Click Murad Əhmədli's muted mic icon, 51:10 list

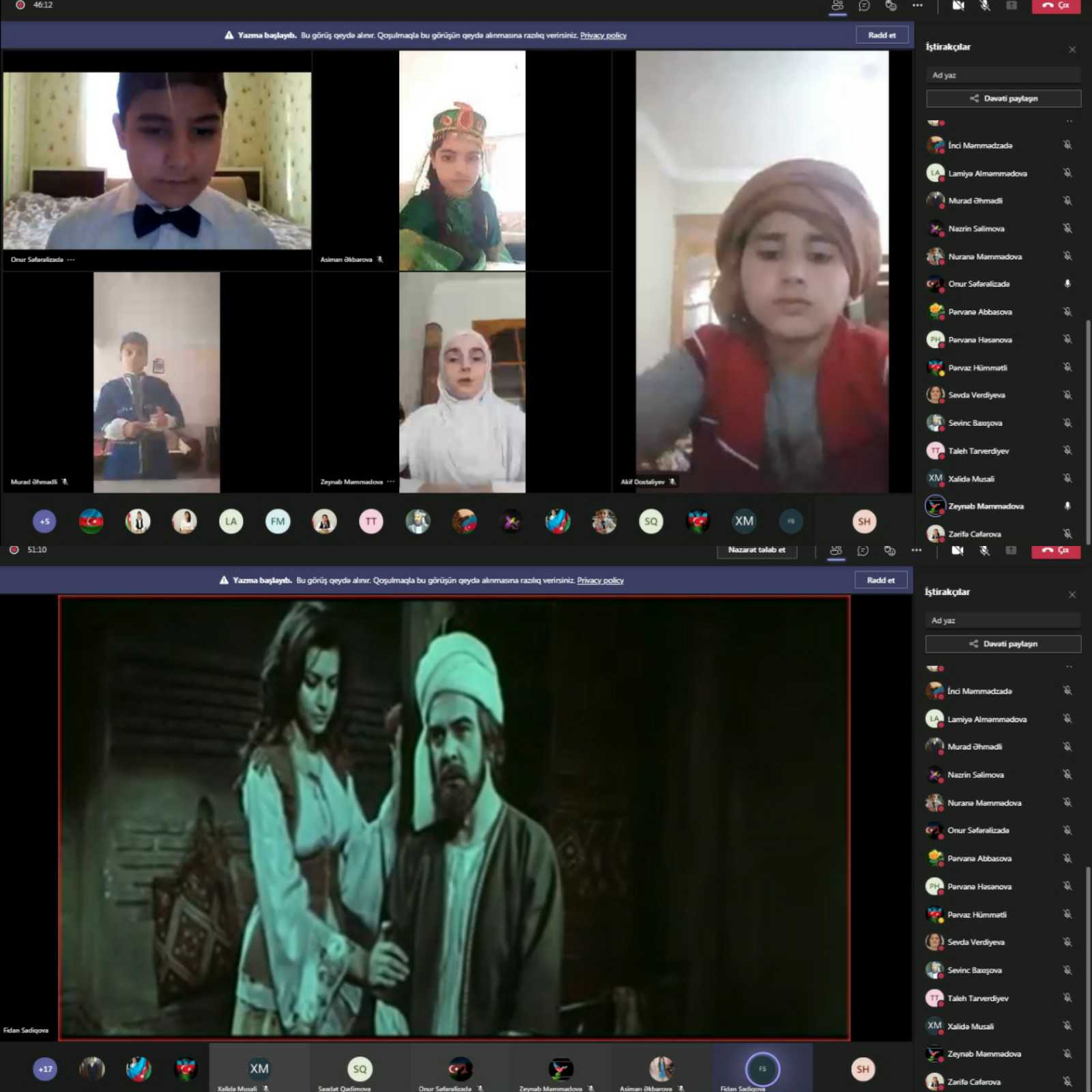(1067, 747)
